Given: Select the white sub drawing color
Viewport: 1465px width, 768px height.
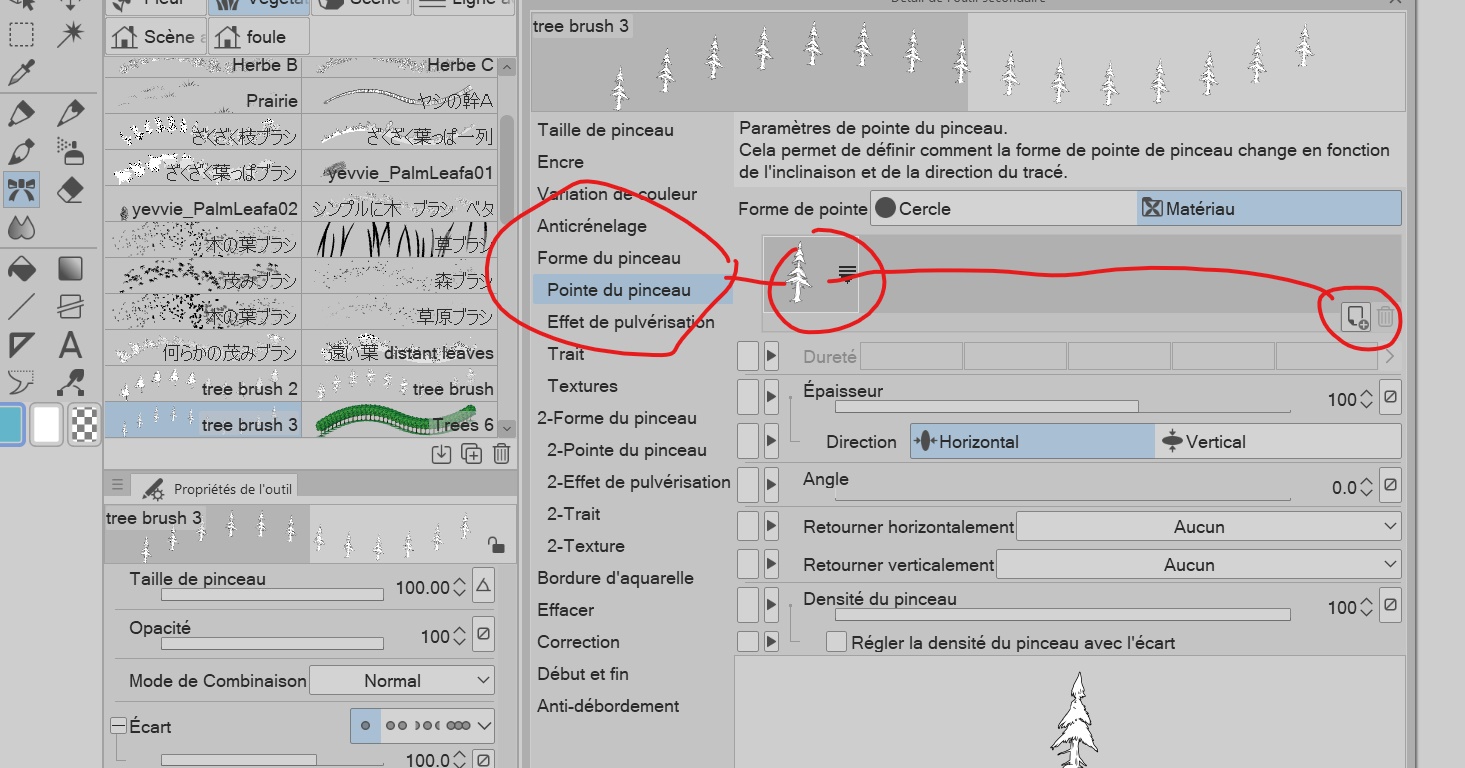Looking at the screenshot, I should (x=47, y=424).
